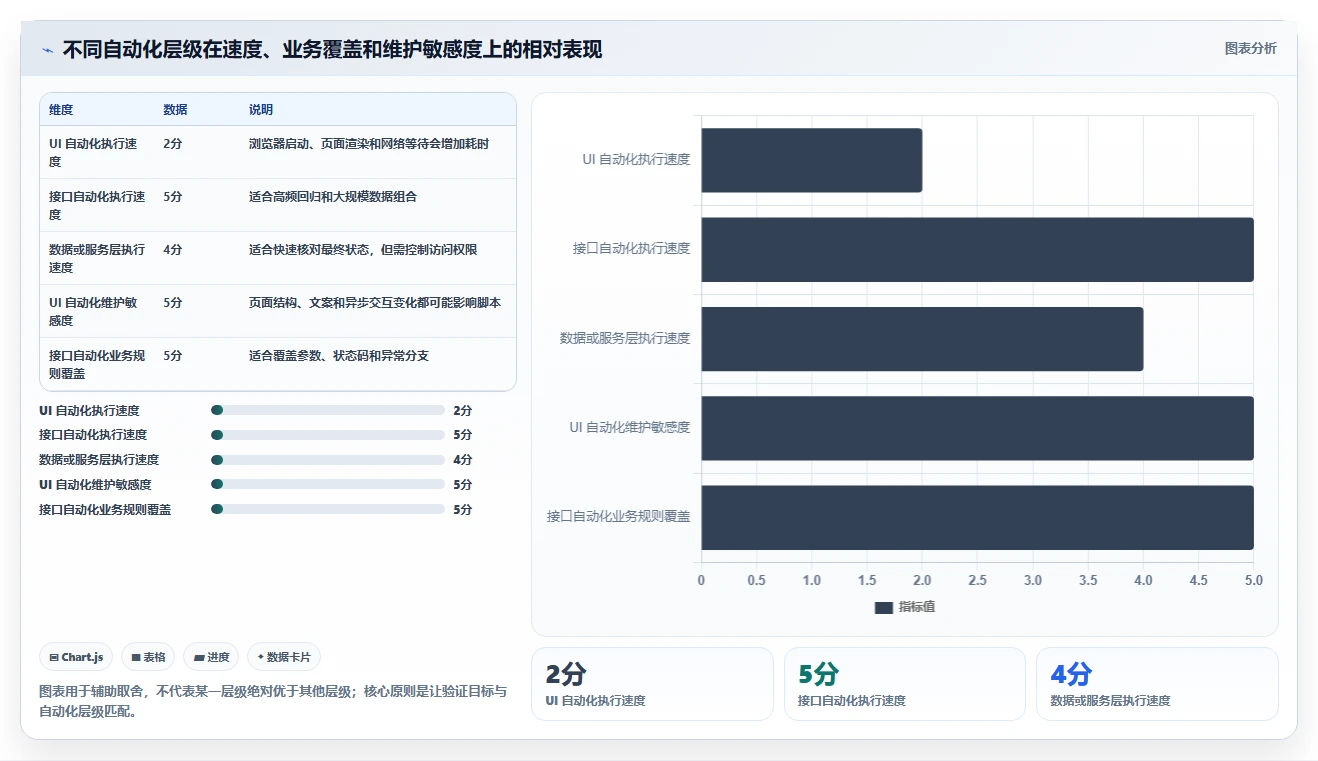The height and width of the screenshot is (761, 1318).
Task: Open the 4分 数据或服务层执行速度 data card
Action: (1157, 684)
